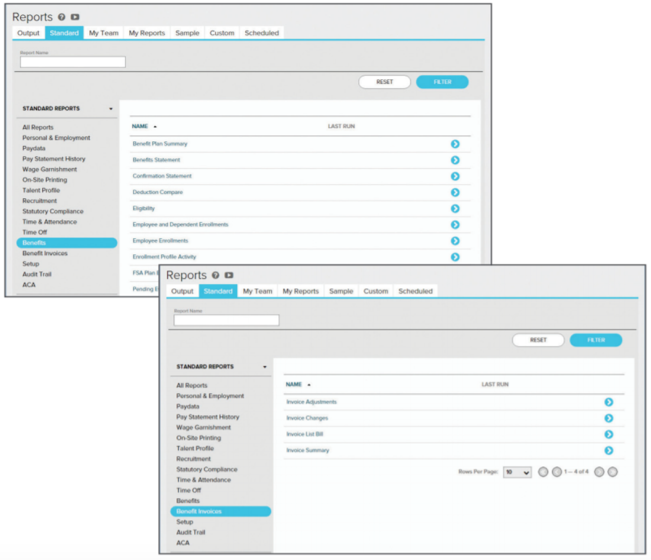Open Scheduled tab in back window
Image resolution: width=651 pixels, height=560 pixels.
pos(262,33)
